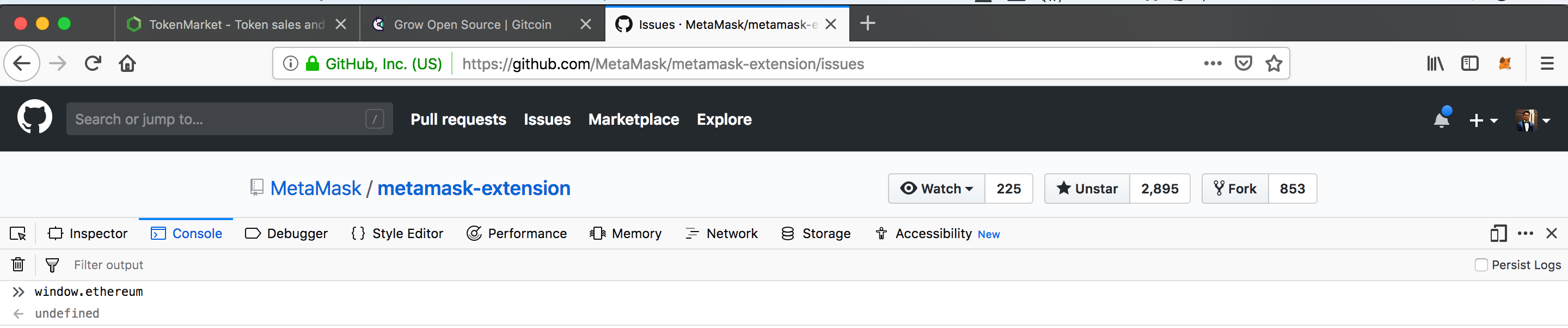Enable Persist Logs in the console
The height and width of the screenshot is (328, 1568).
[1481, 265]
